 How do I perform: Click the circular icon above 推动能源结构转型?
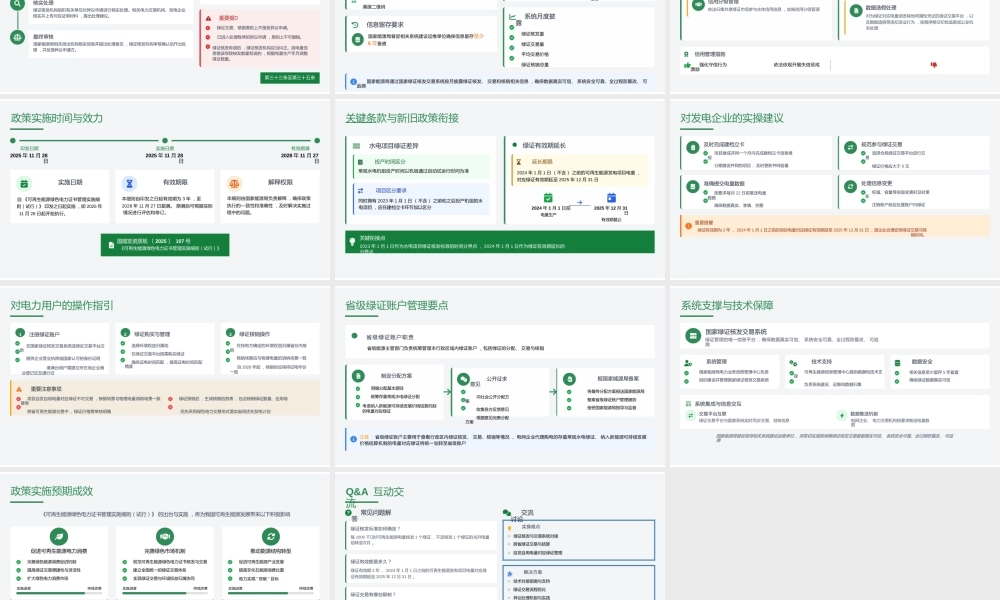pos(268,536)
